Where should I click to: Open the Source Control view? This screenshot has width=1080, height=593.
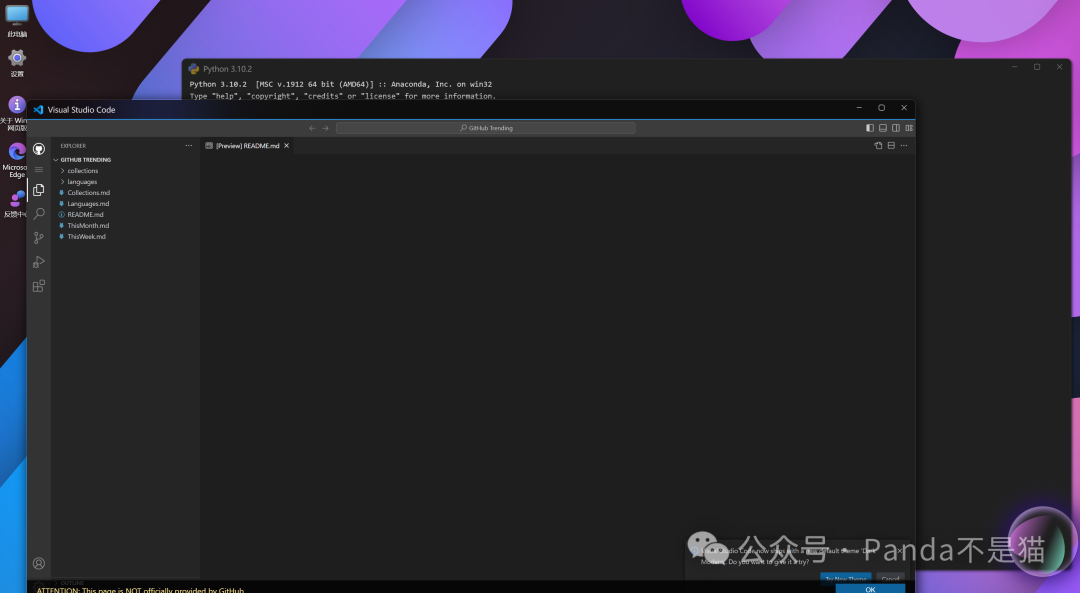pos(39,238)
